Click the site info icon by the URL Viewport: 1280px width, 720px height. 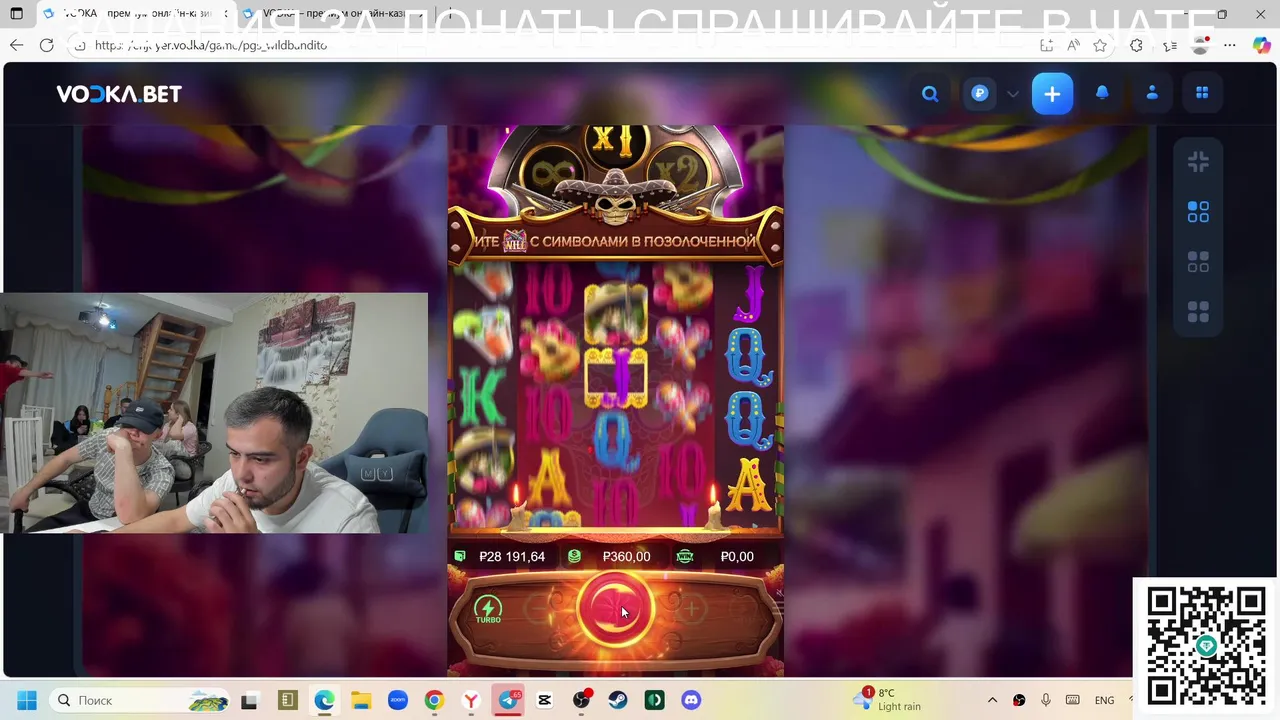(x=80, y=45)
